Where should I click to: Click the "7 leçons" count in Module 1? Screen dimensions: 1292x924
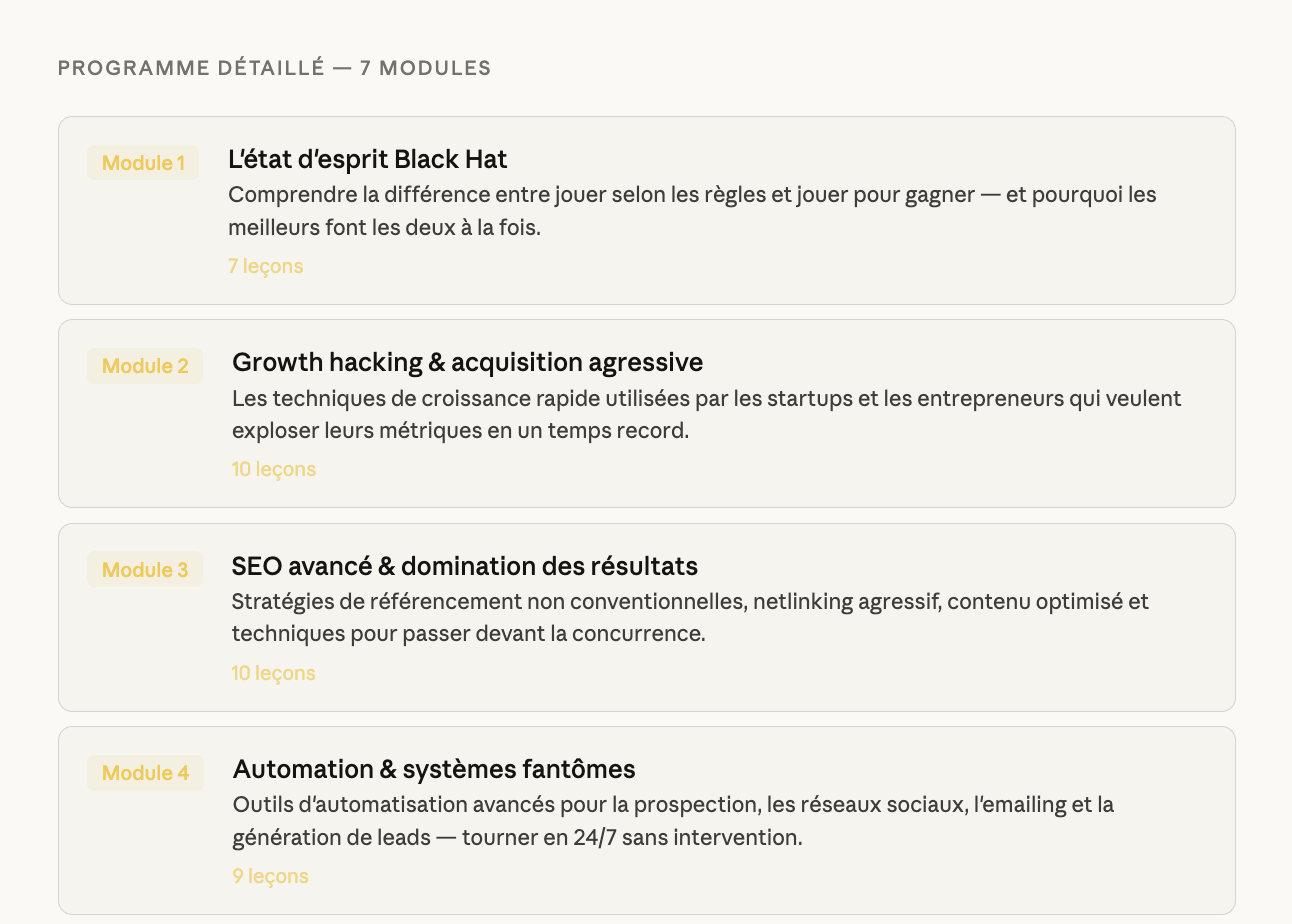click(x=265, y=266)
